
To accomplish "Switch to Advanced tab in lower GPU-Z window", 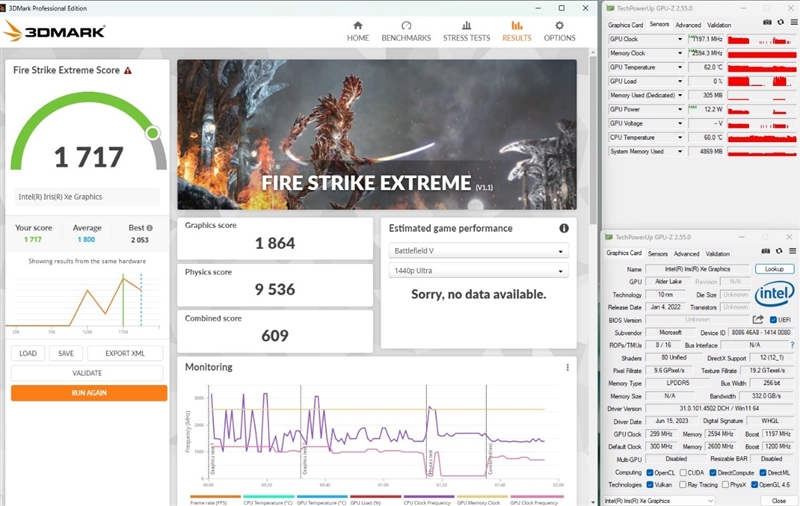I will click(686, 254).
